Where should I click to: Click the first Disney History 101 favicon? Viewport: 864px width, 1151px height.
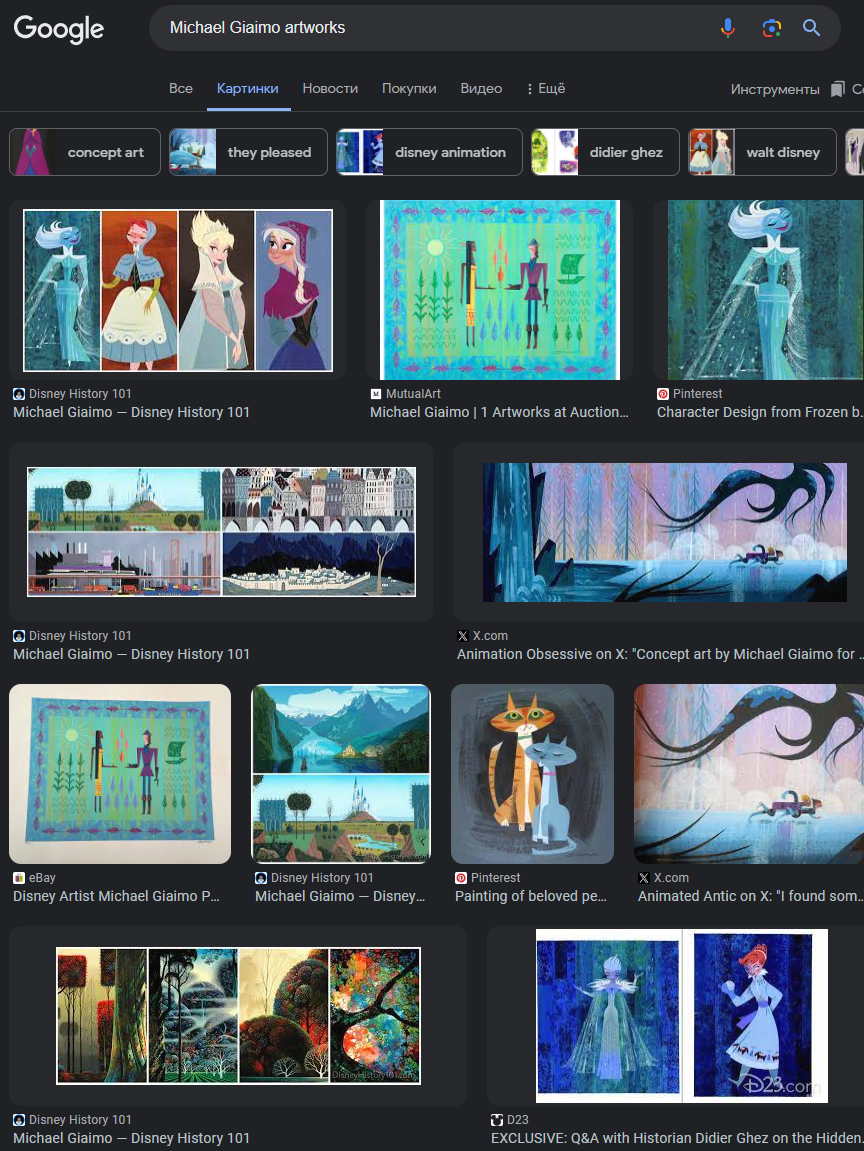[x=19, y=394]
